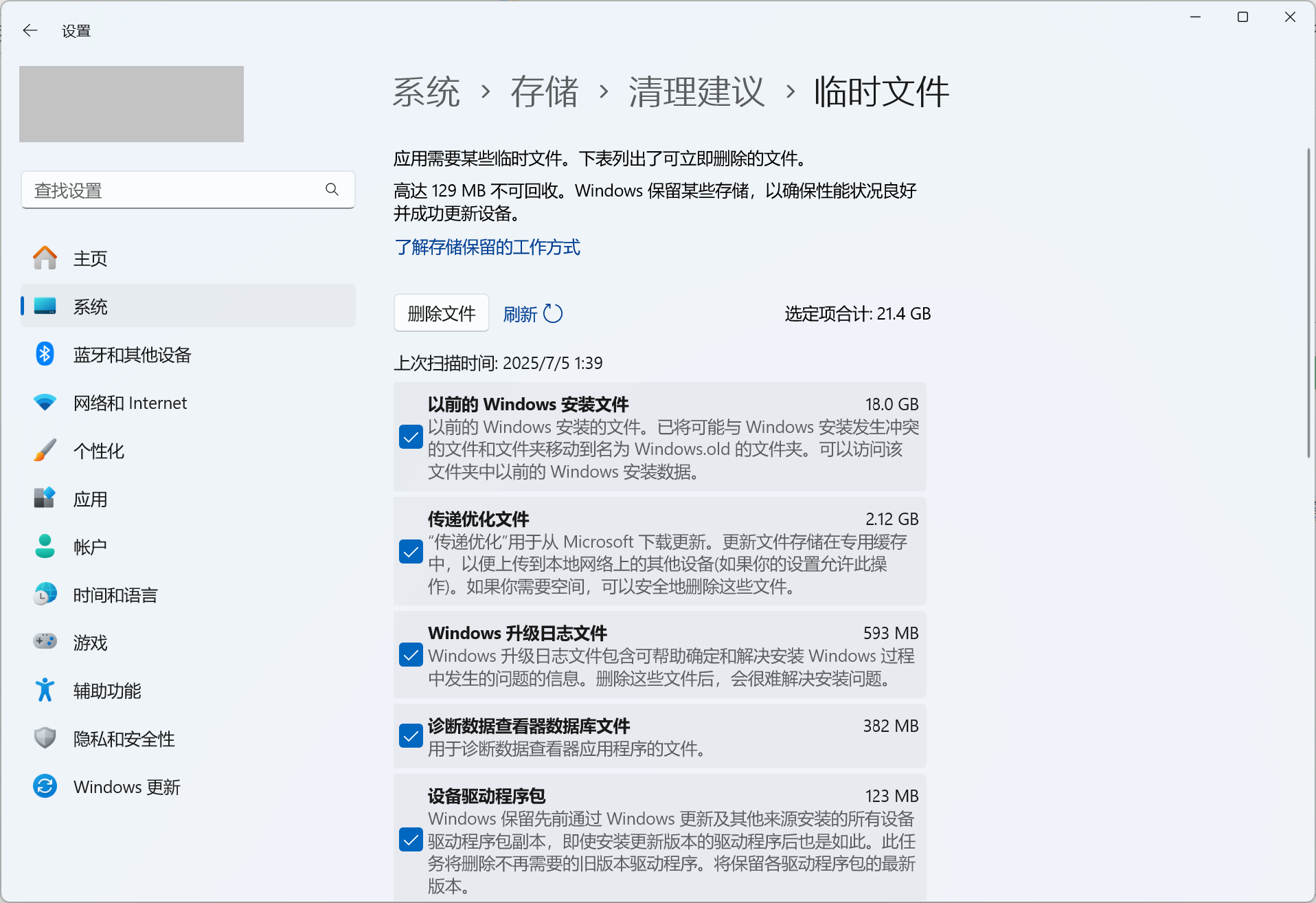Open the 应用 apps icon
The height and width of the screenshot is (903, 1316).
[x=45, y=498]
